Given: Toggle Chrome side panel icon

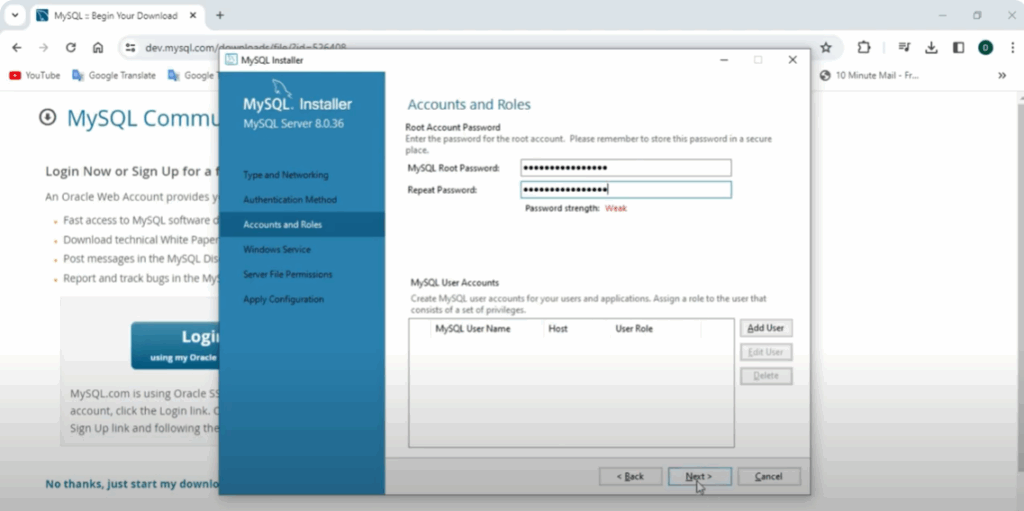Looking at the screenshot, I should [959, 48].
